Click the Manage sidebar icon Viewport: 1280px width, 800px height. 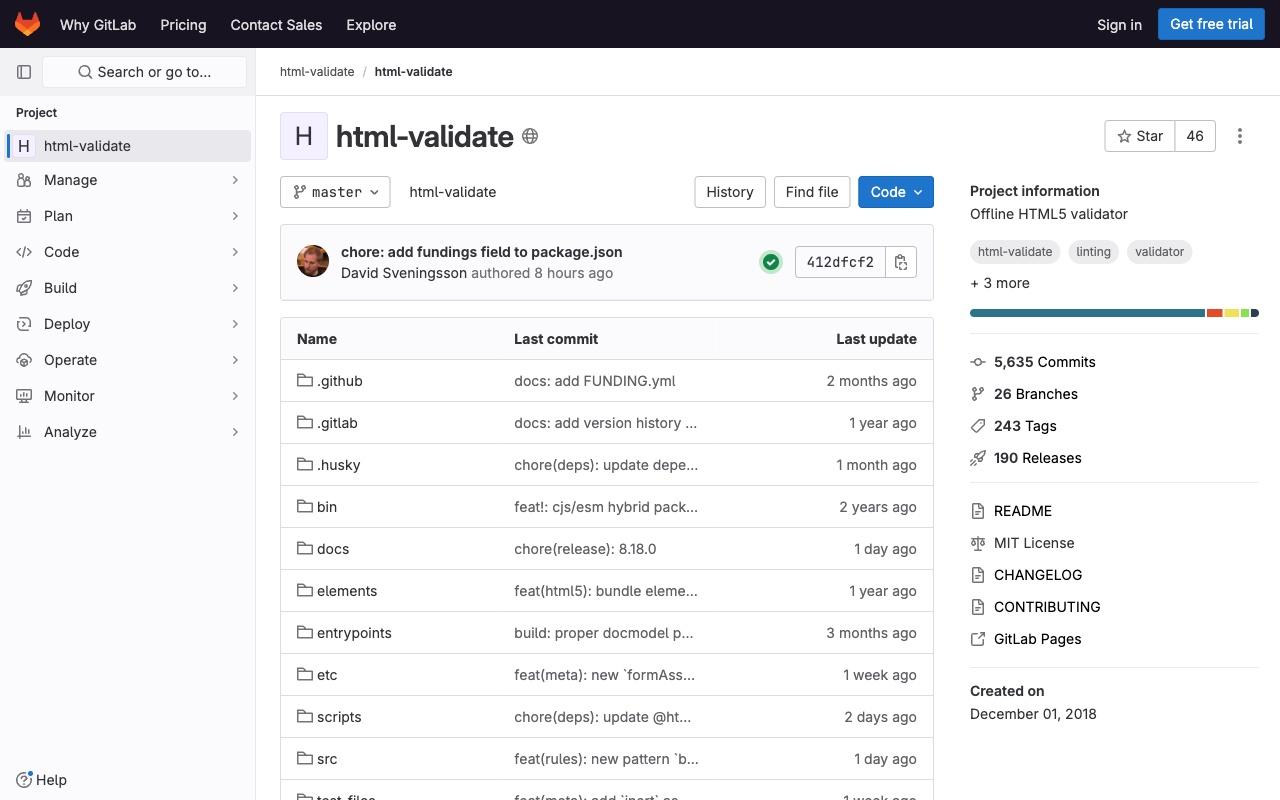click(24, 180)
